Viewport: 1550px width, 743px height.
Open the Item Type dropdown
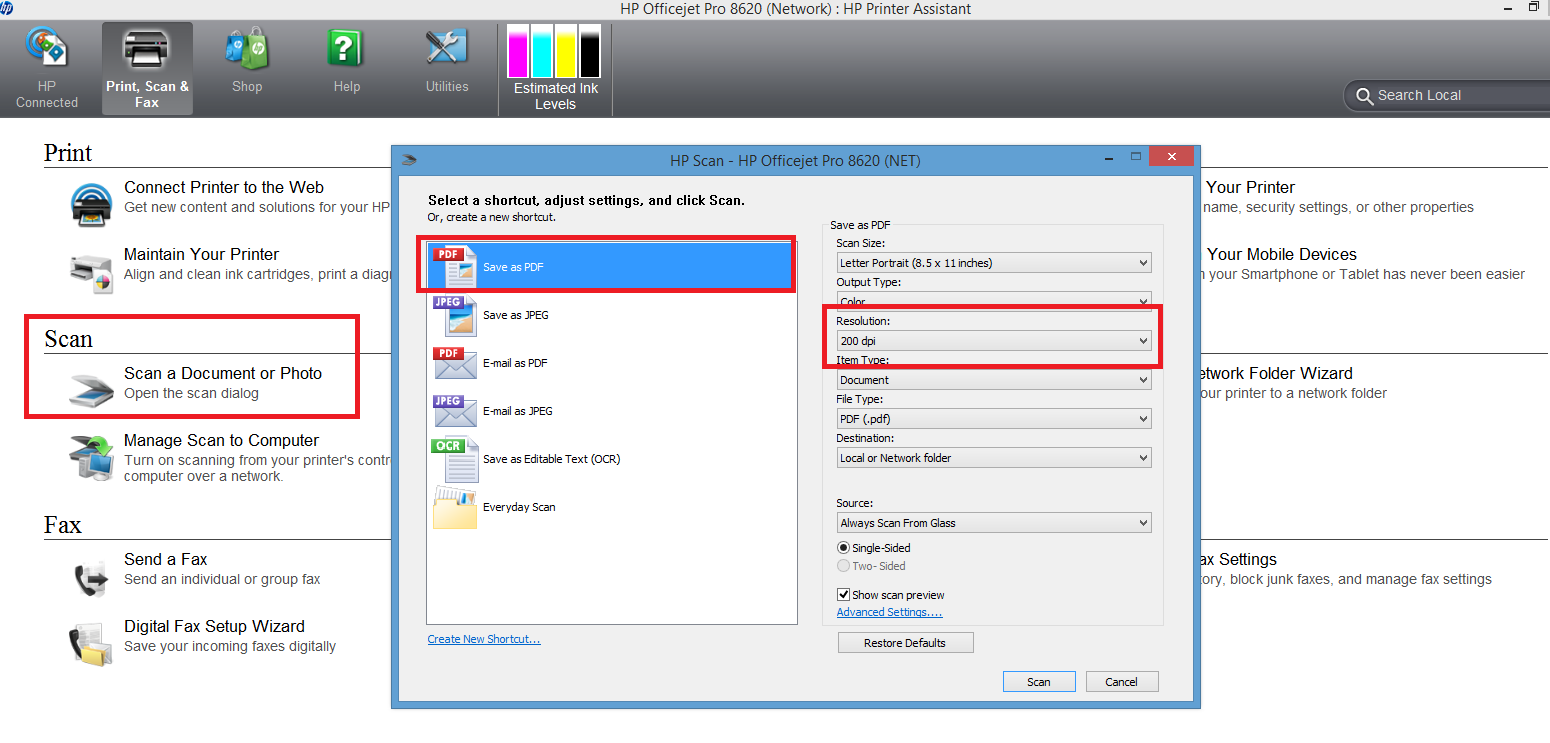tap(994, 380)
